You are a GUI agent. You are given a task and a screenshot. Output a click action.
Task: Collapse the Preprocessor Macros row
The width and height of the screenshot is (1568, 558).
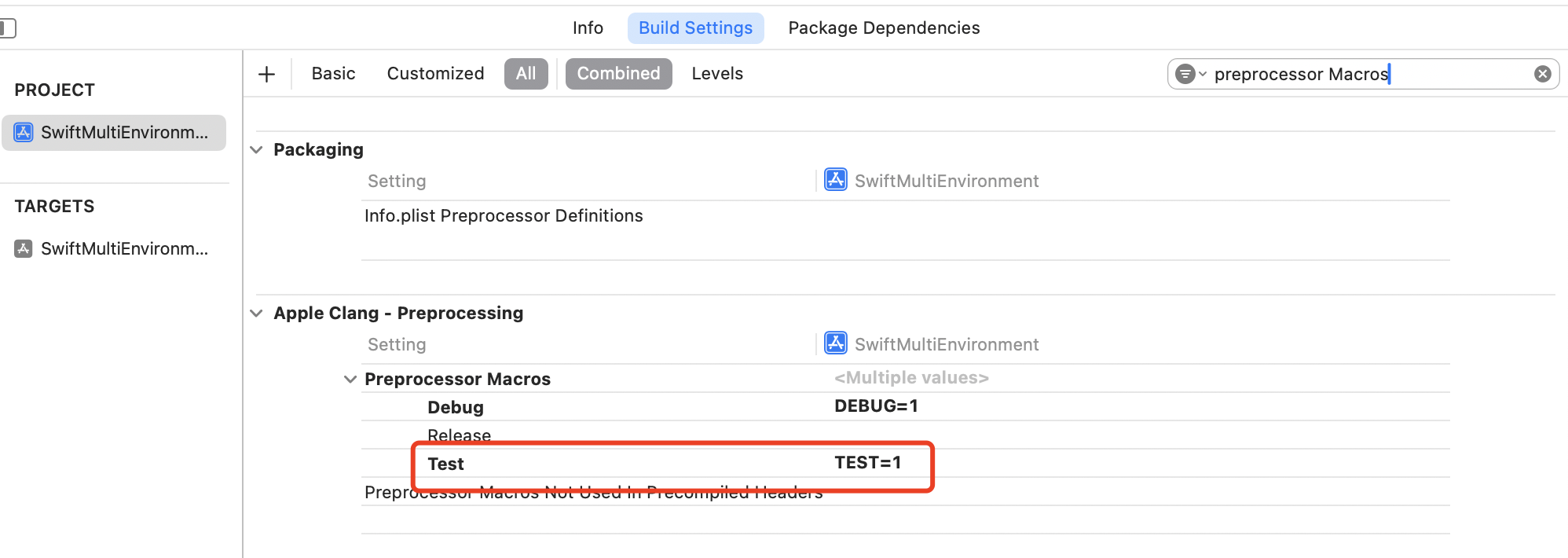click(x=350, y=379)
